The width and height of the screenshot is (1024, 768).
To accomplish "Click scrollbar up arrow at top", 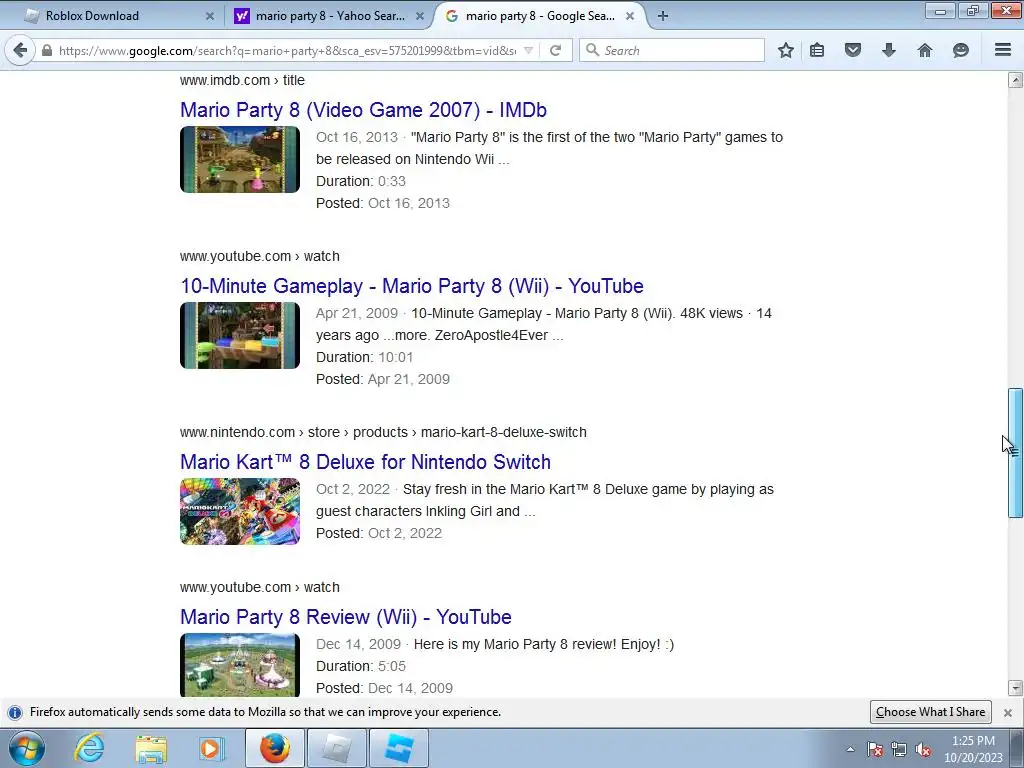I will tap(1015, 80).
